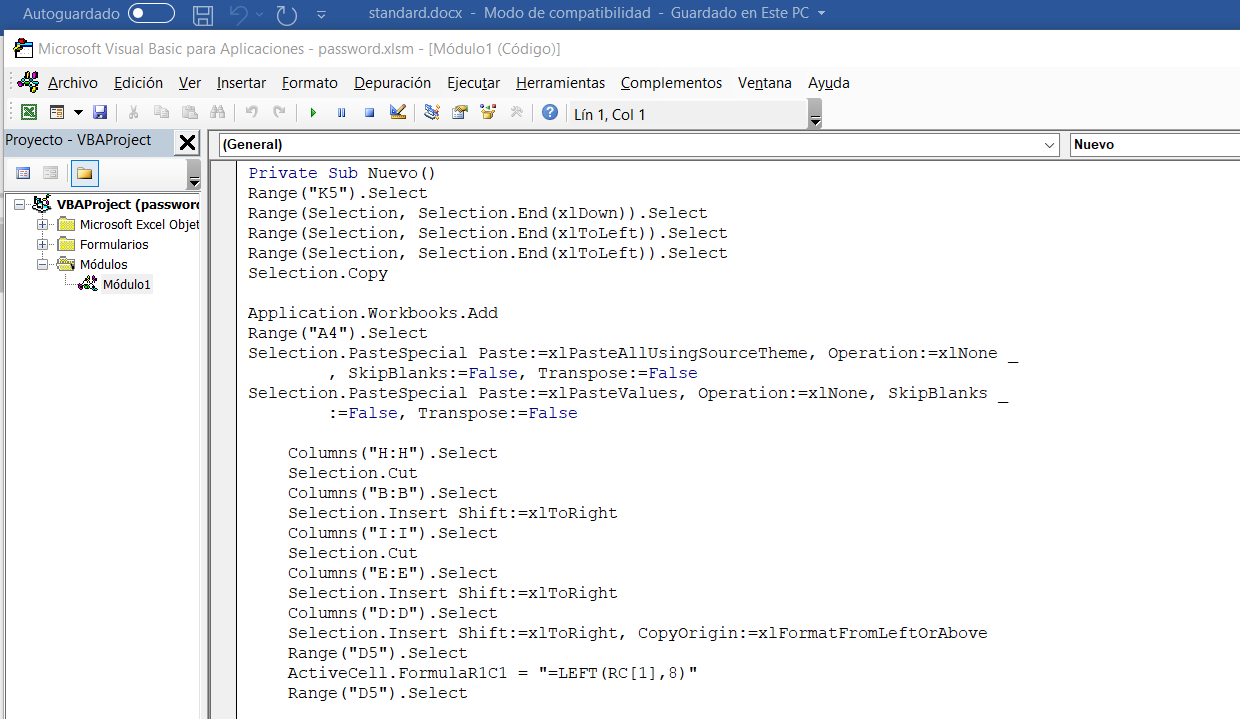Open the Herramientas menu
This screenshot has width=1240, height=719.
point(560,83)
